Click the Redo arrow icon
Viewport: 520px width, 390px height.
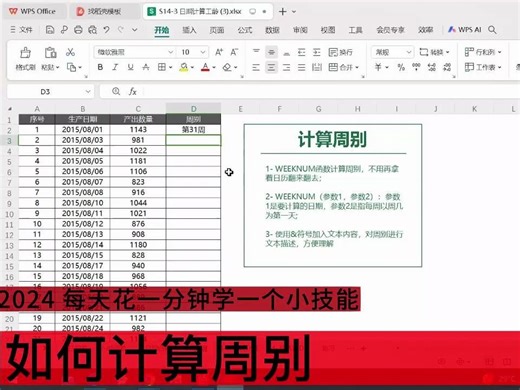click(x=121, y=30)
